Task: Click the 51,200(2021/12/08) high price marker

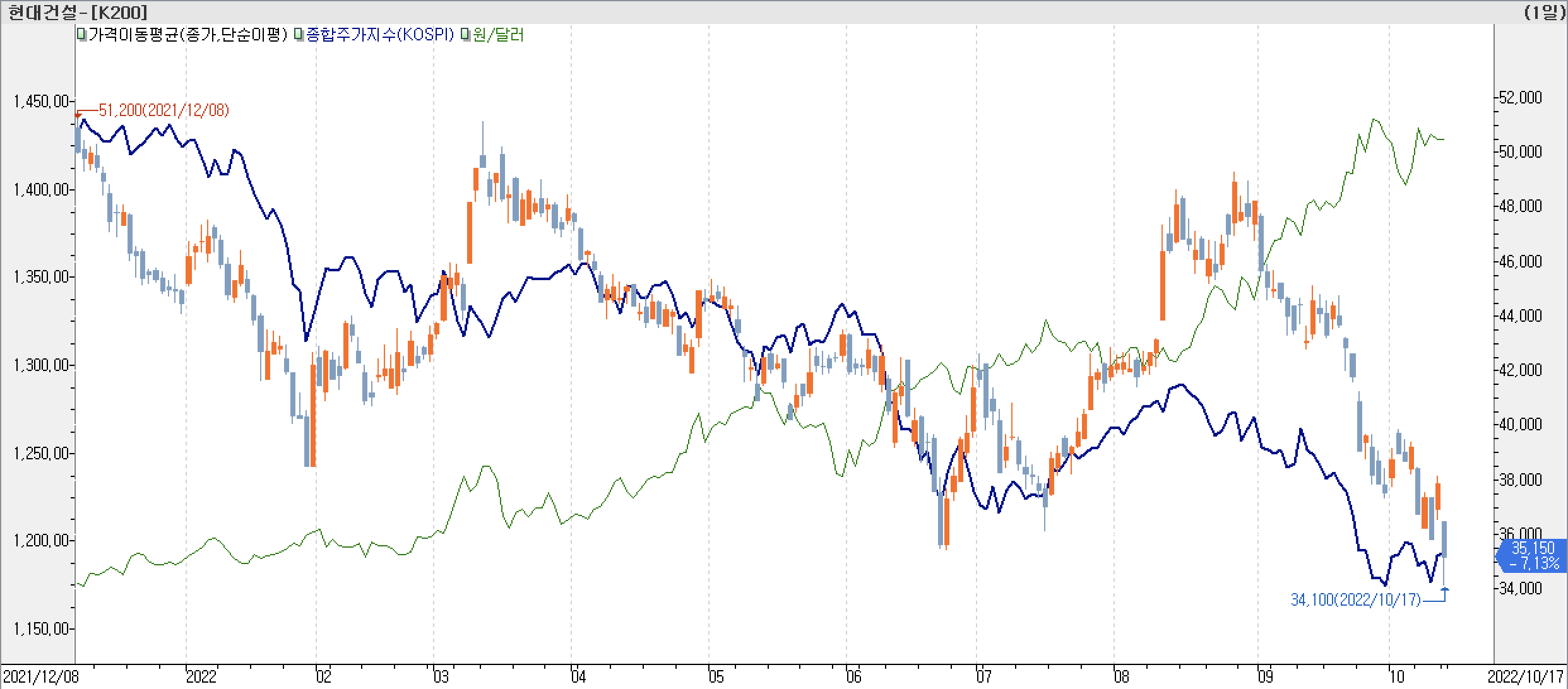Action: tap(163, 111)
